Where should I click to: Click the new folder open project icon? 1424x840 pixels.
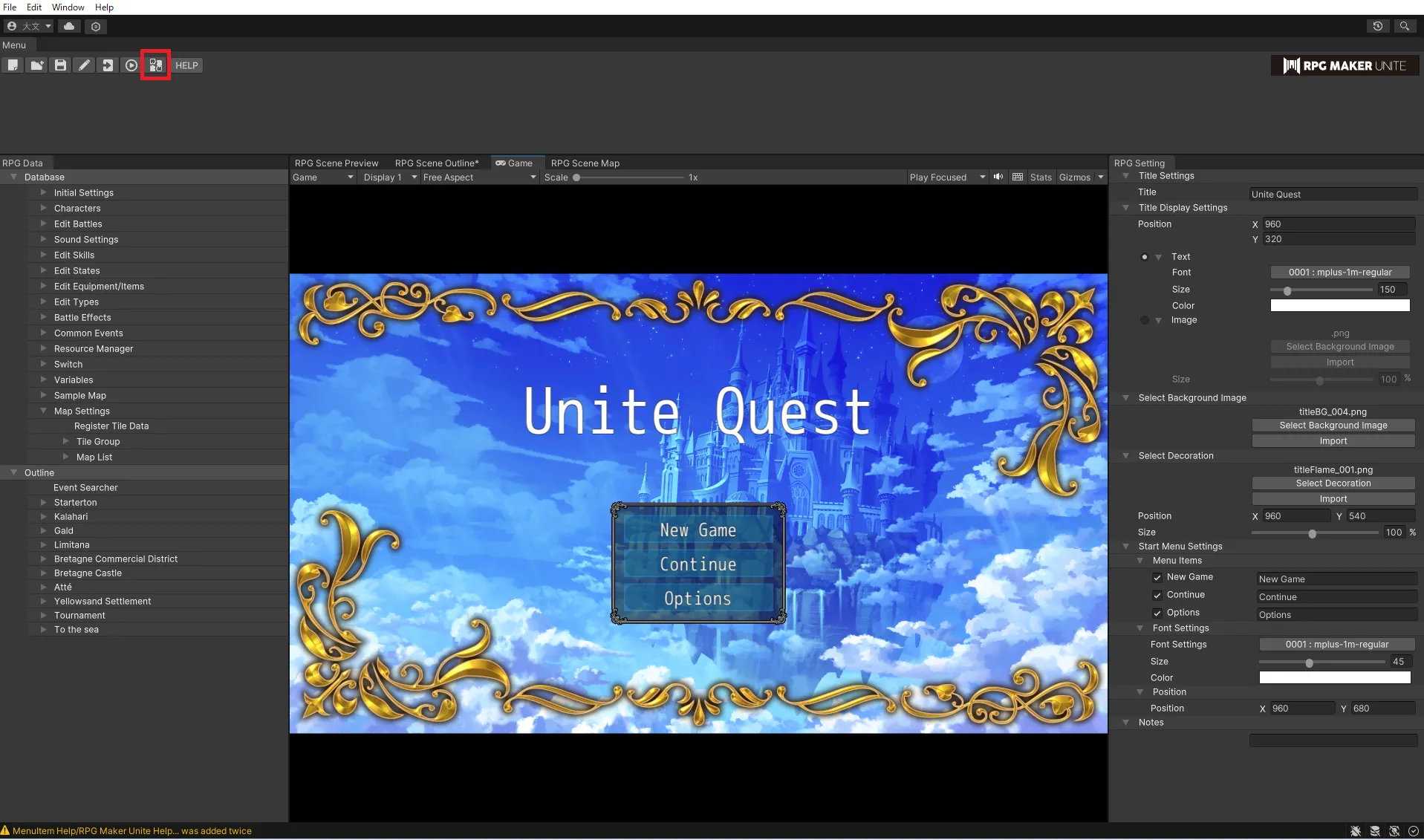(36, 65)
